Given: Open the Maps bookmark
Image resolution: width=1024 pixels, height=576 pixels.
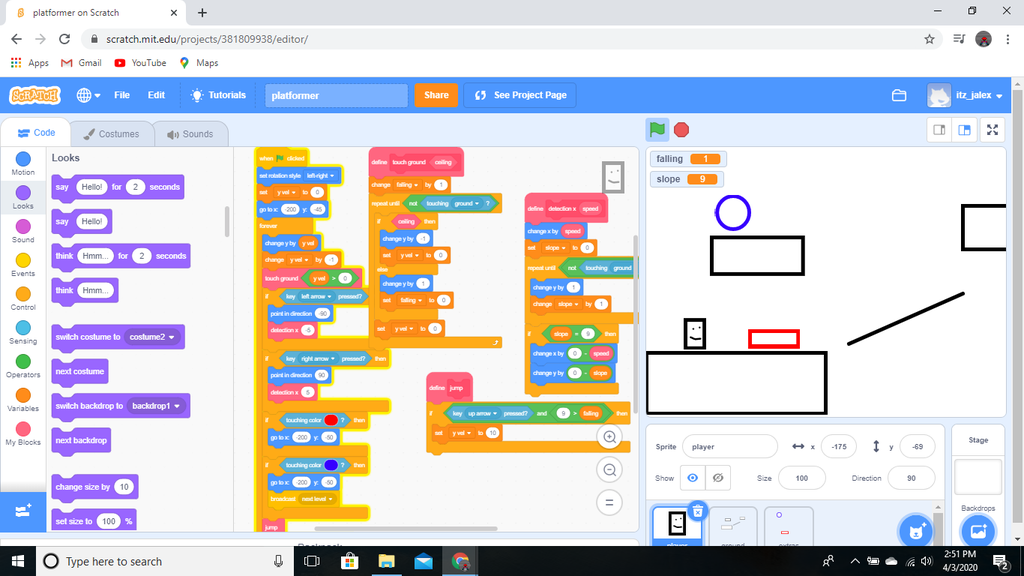Looking at the screenshot, I should click(x=199, y=63).
